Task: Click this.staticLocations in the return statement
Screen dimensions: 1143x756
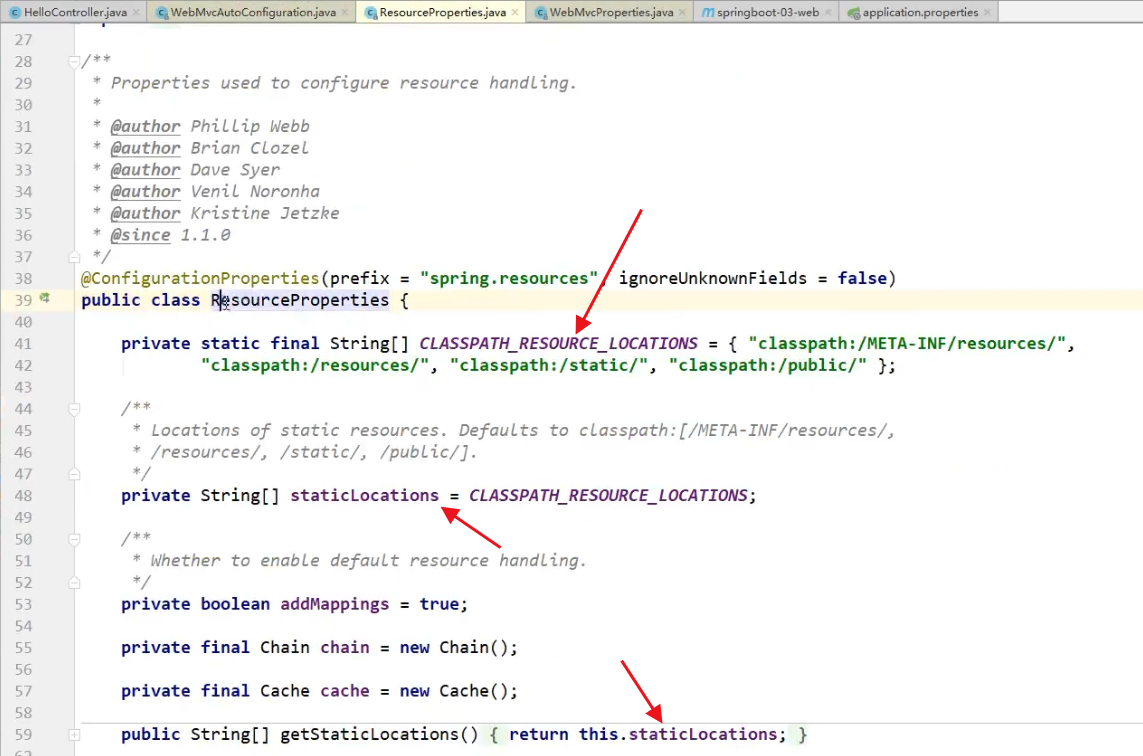Action: click(678, 734)
